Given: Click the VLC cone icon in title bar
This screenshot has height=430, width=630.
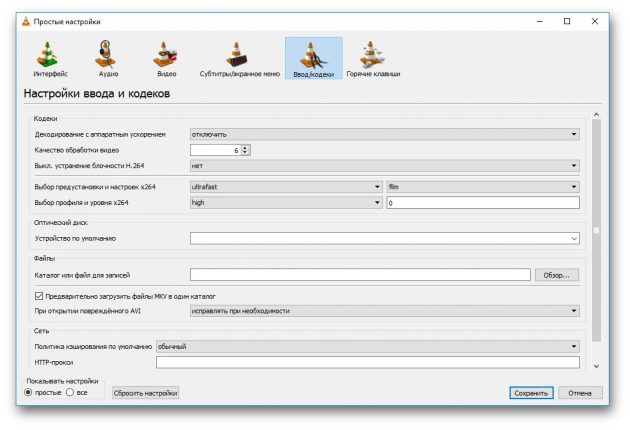Looking at the screenshot, I should click(26, 21).
